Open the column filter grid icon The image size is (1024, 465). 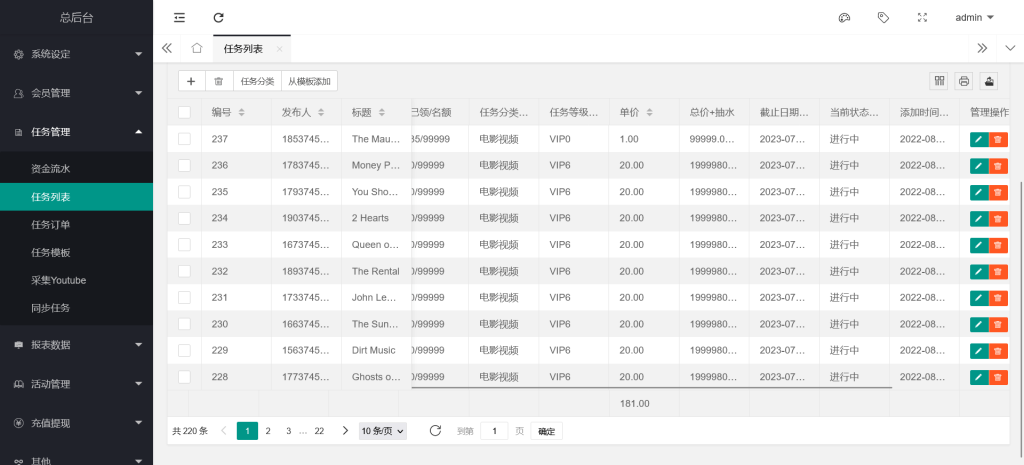pos(939,81)
